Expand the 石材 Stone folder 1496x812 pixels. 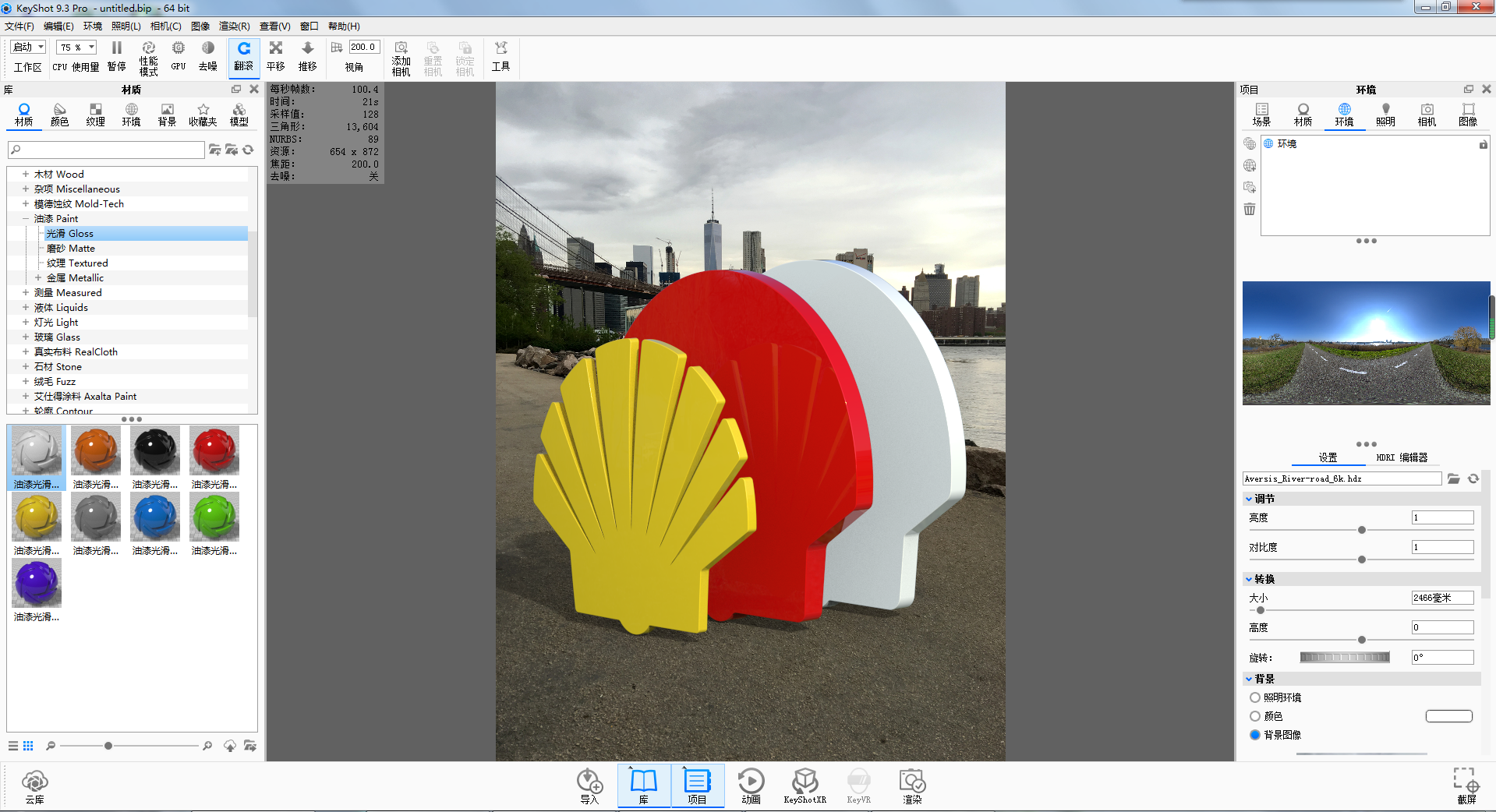(x=26, y=366)
